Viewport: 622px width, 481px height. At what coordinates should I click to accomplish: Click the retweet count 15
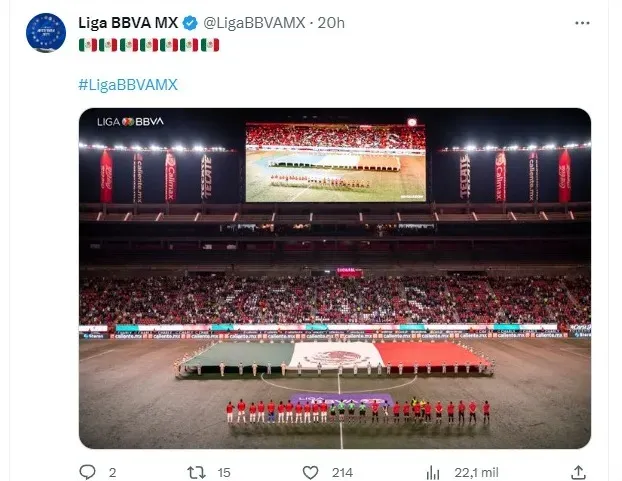coord(224,472)
